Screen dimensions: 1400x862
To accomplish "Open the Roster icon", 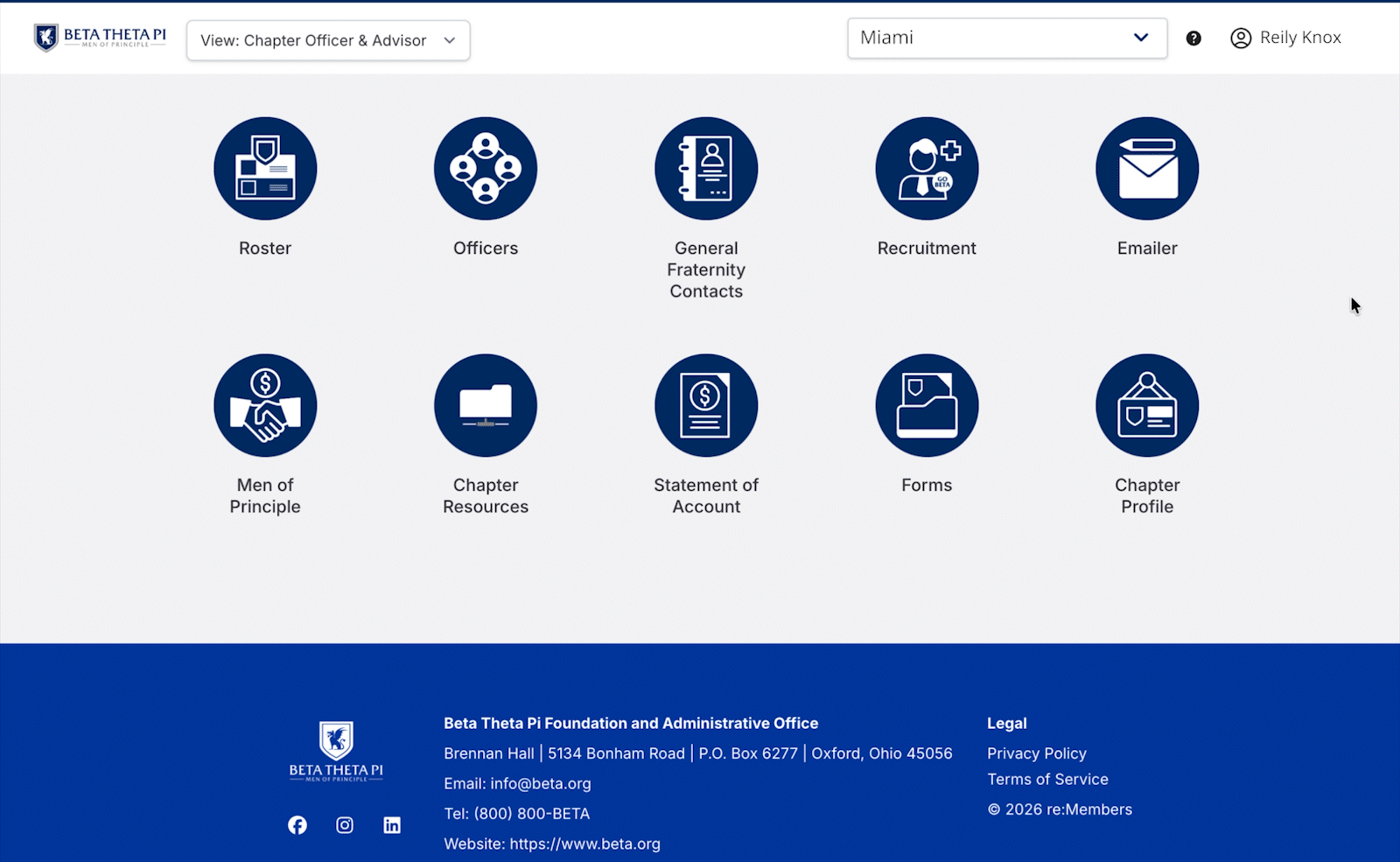I will [265, 169].
